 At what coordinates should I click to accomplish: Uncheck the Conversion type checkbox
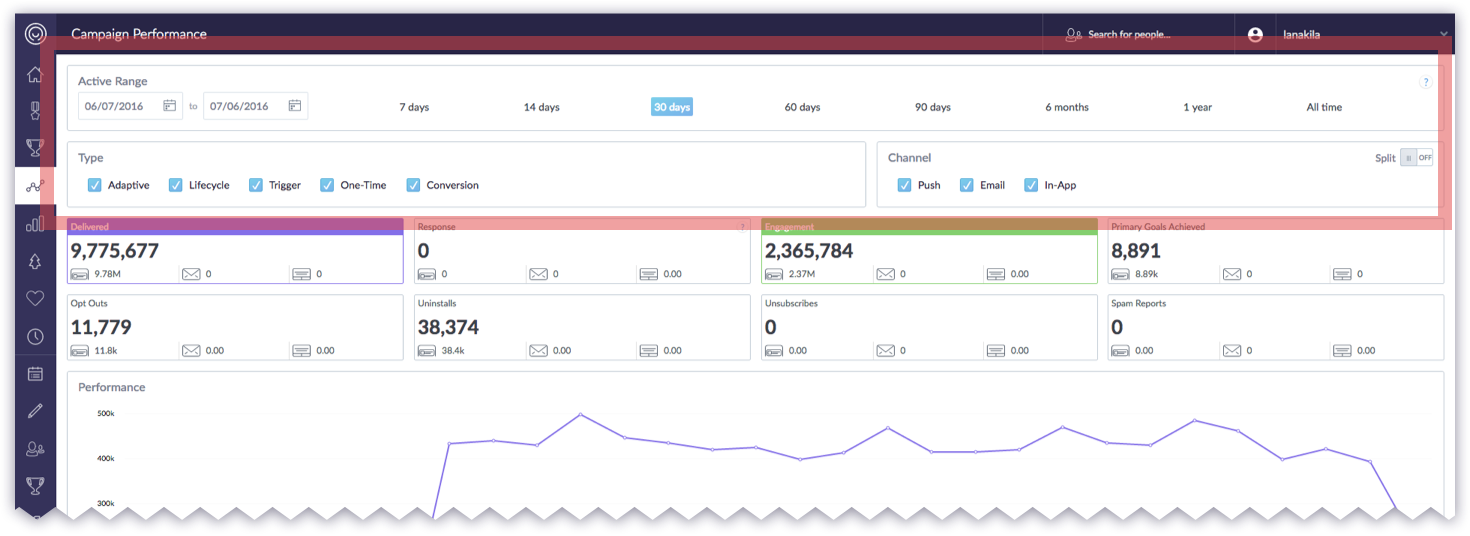coord(414,185)
